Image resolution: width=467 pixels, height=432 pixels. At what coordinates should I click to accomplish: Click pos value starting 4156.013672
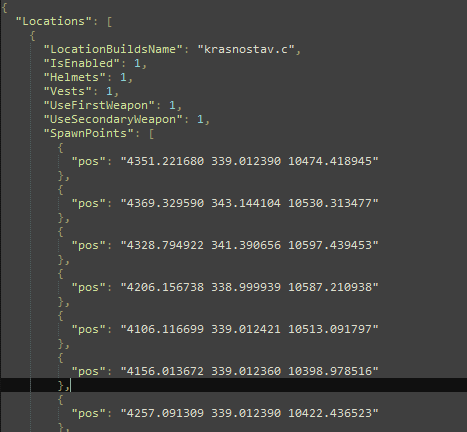(249, 371)
